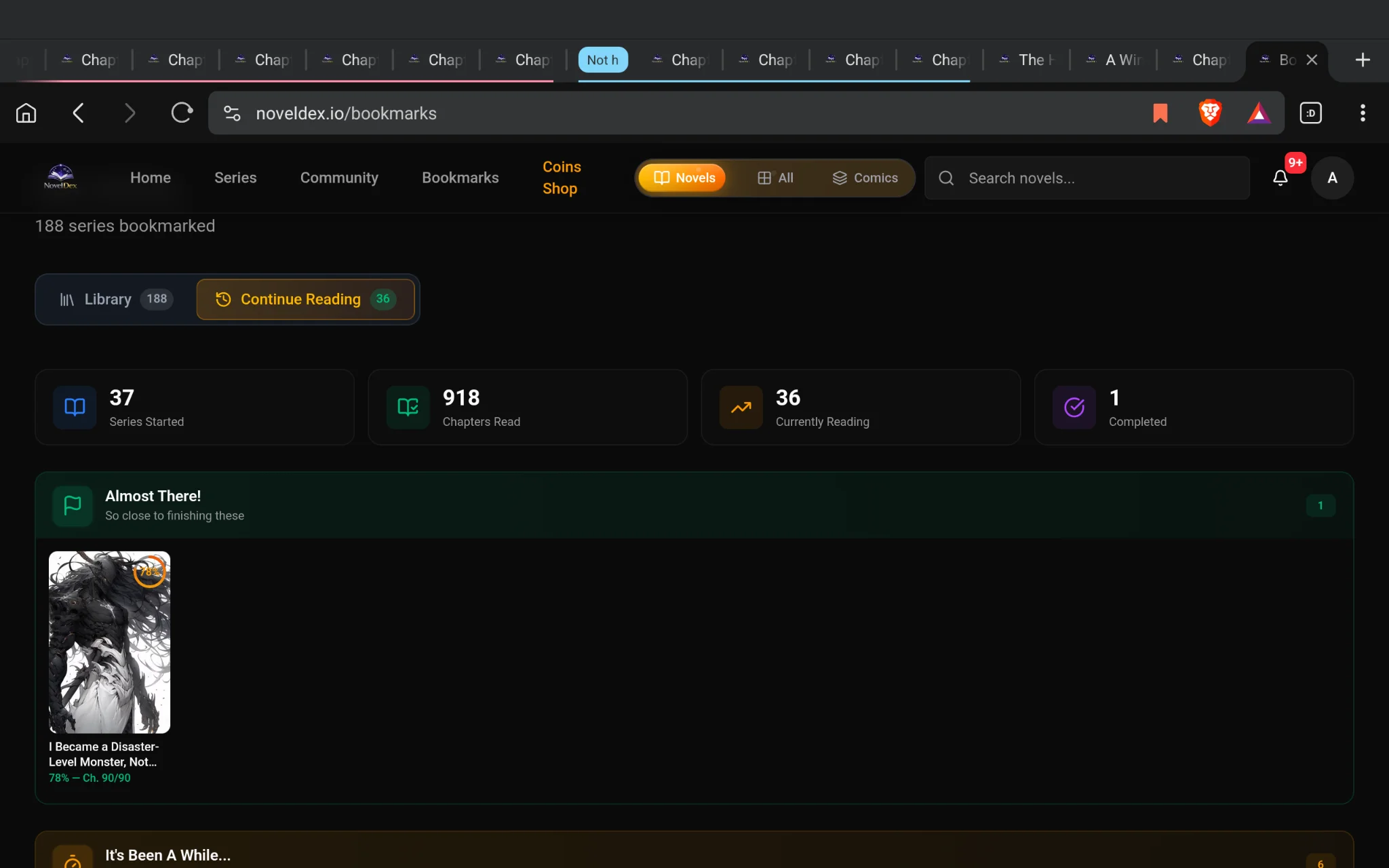Click the Series Started book icon
Screen dimensions: 1389x868
coord(75,407)
